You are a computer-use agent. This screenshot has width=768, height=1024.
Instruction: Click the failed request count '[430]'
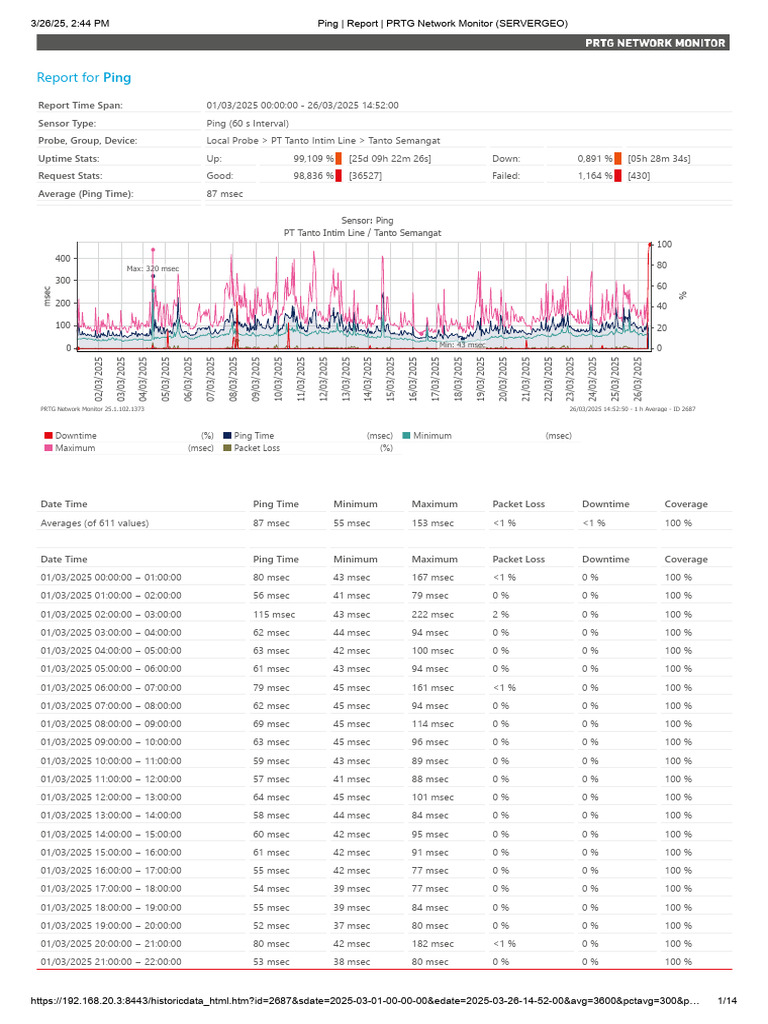click(639, 176)
